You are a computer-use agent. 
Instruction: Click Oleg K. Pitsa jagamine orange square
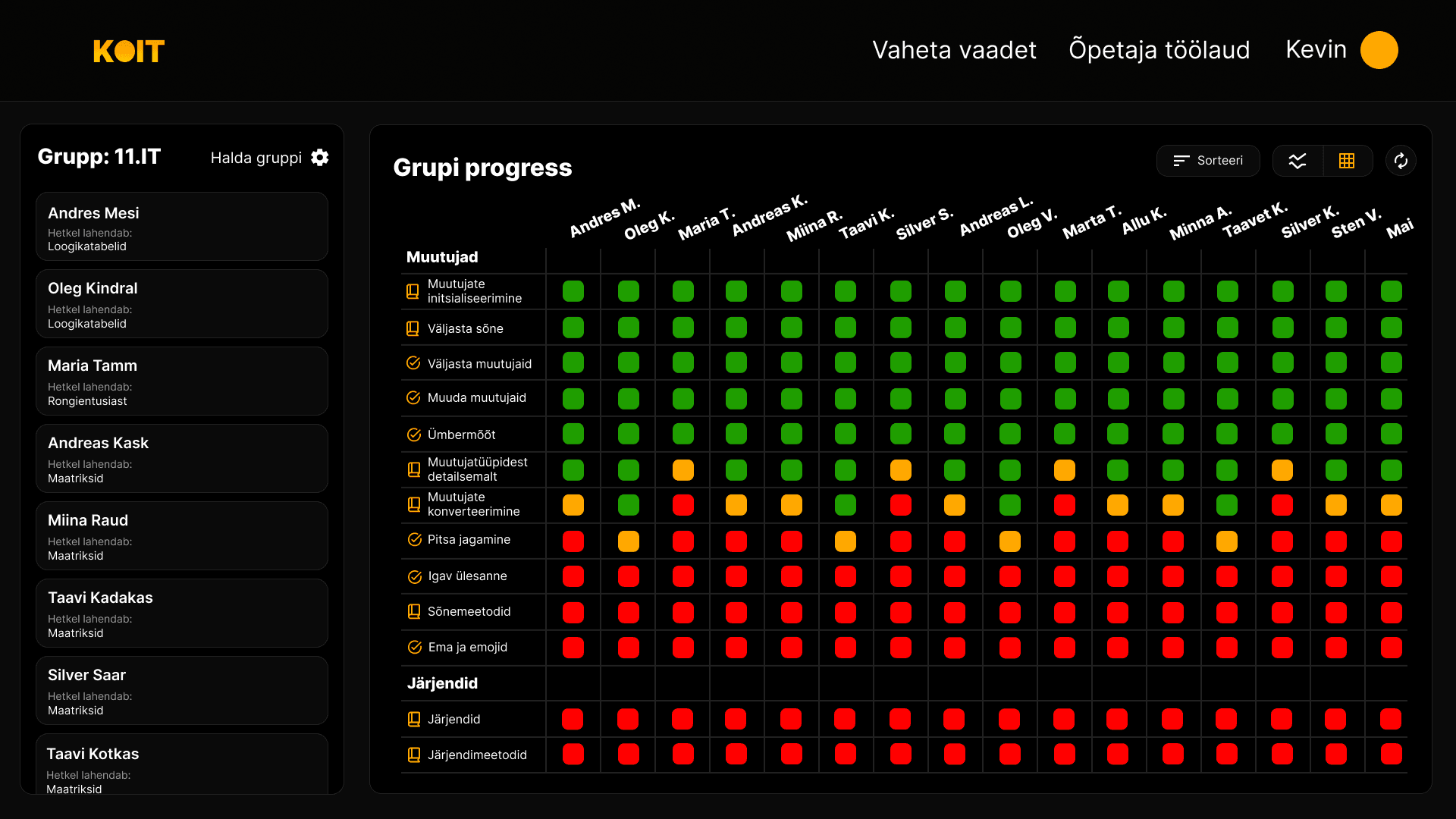pyautogui.click(x=628, y=541)
